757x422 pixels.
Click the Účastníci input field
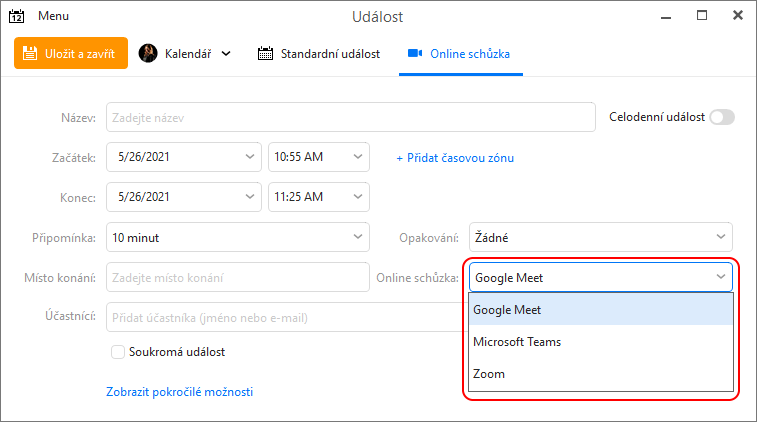pos(287,317)
